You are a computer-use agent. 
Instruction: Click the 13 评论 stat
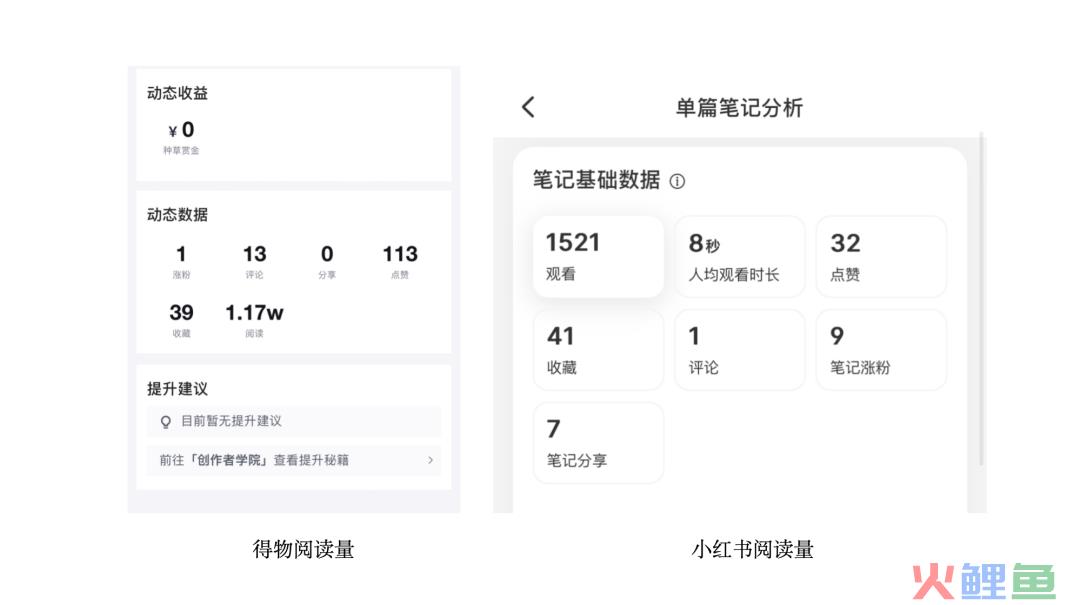[254, 262]
